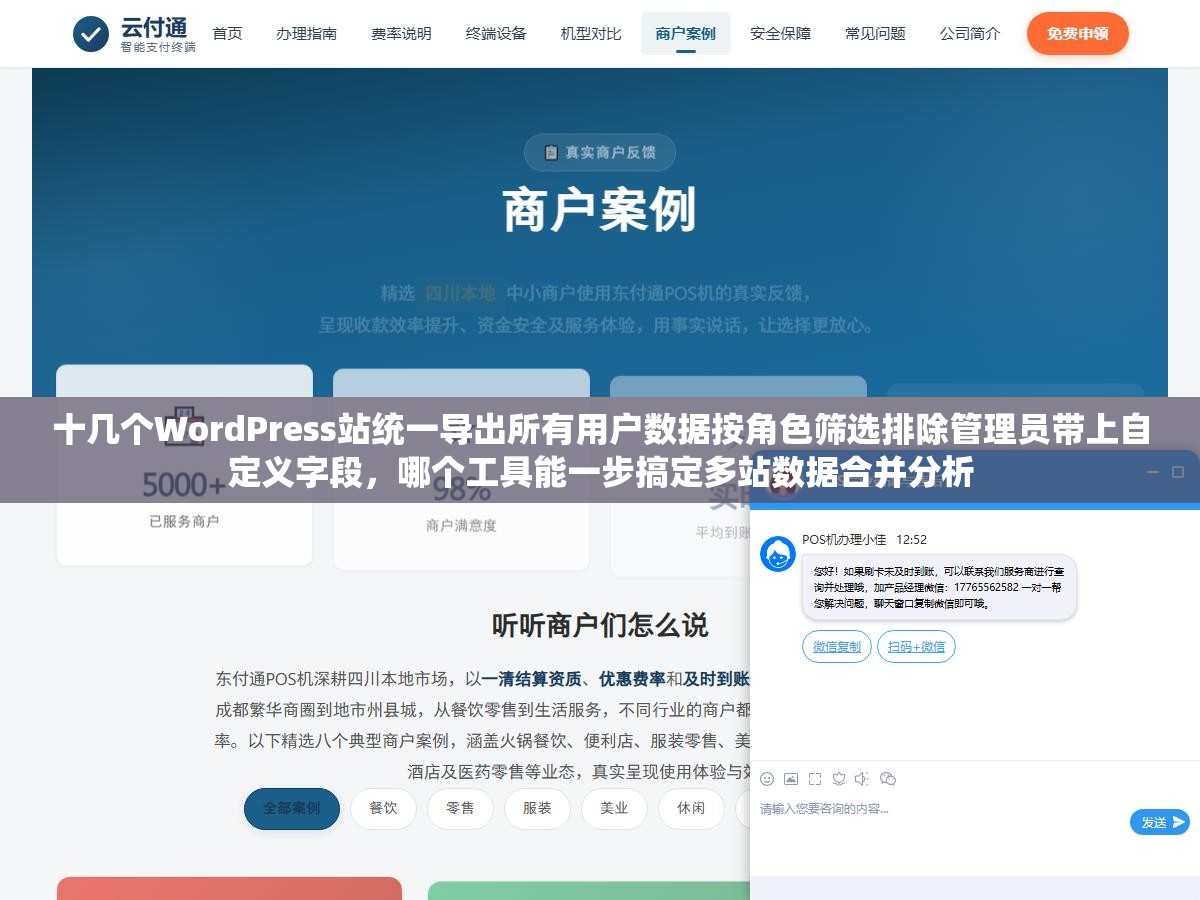Go to 安全保障 section
Screen dimensions: 1200x900
pyautogui.click(x=780, y=33)
